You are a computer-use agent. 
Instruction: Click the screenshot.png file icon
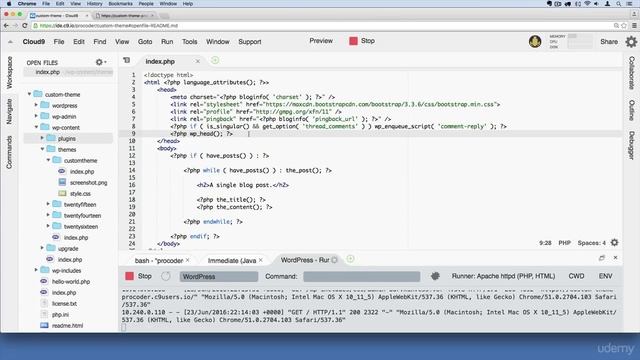point(62,182)
